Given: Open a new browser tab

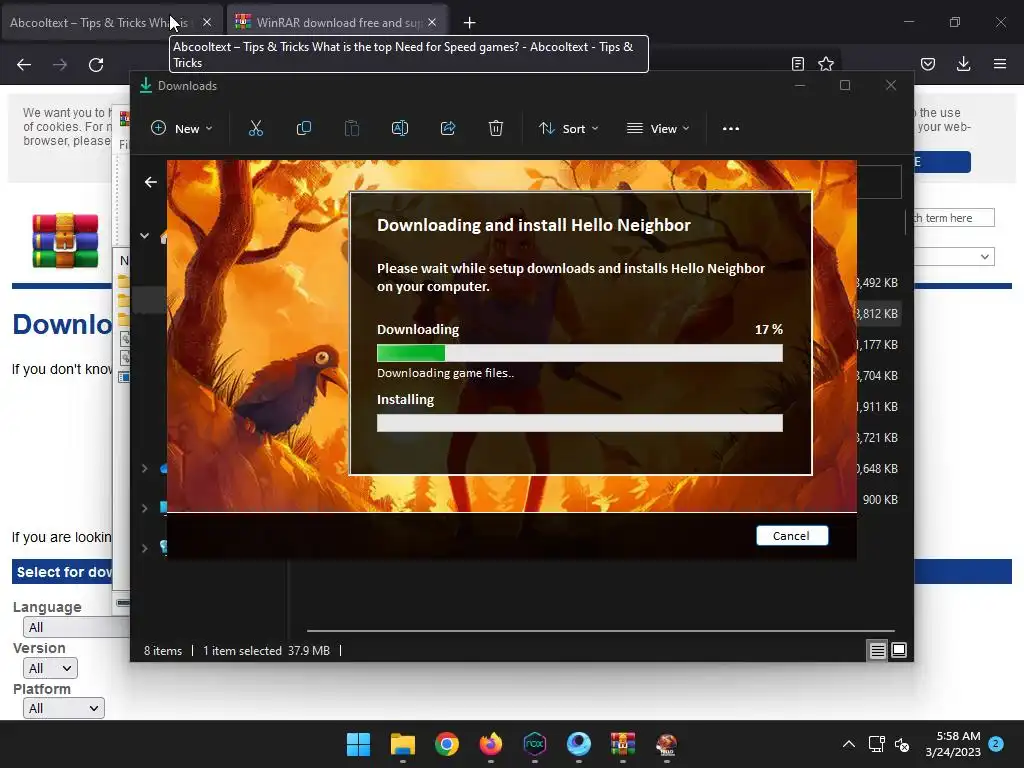Looking at the screenshot, I should pyautogui.click(x=470, y=23).
